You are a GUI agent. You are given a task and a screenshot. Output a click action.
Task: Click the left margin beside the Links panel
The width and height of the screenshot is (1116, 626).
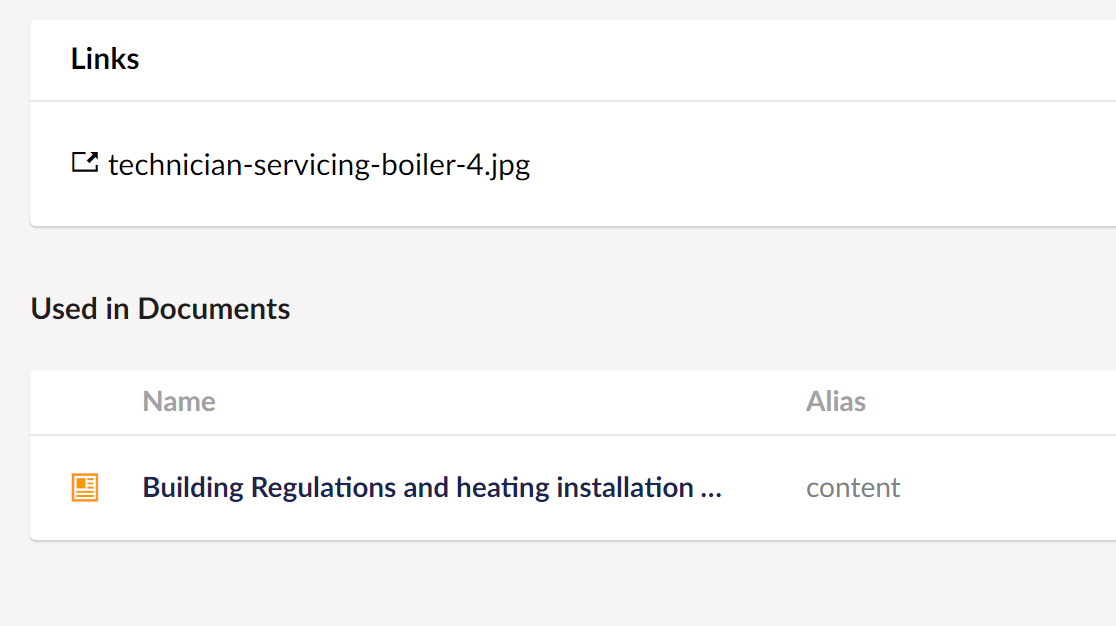[14, 122]
